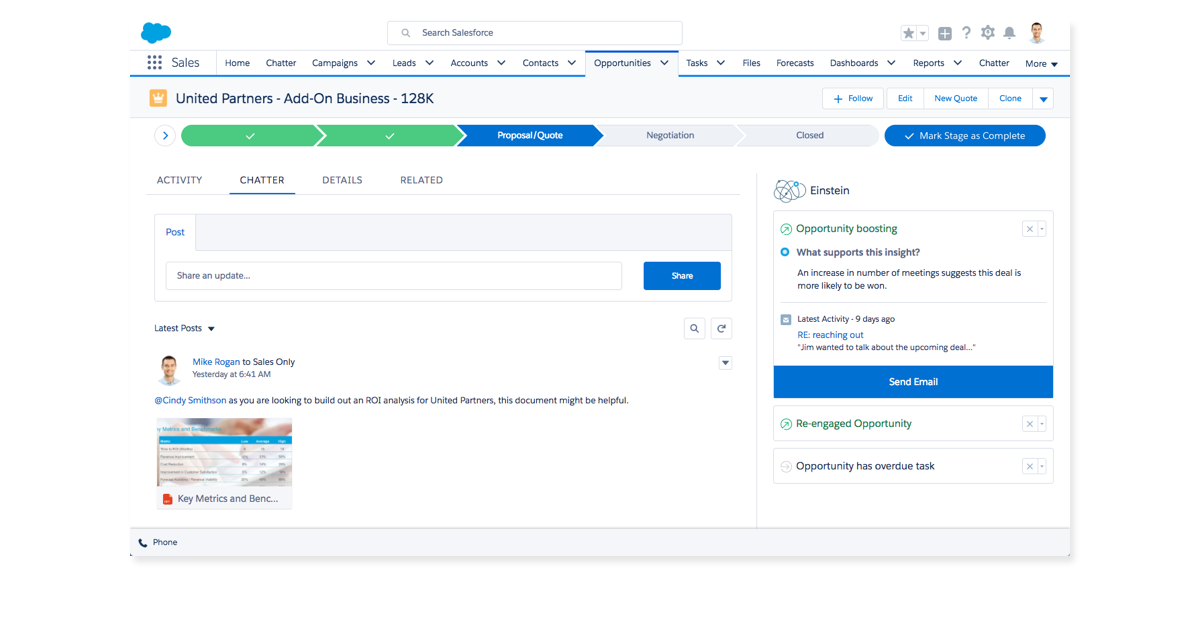
Task: Click the Favorites star icon
Action: click(x=909, y=33)
